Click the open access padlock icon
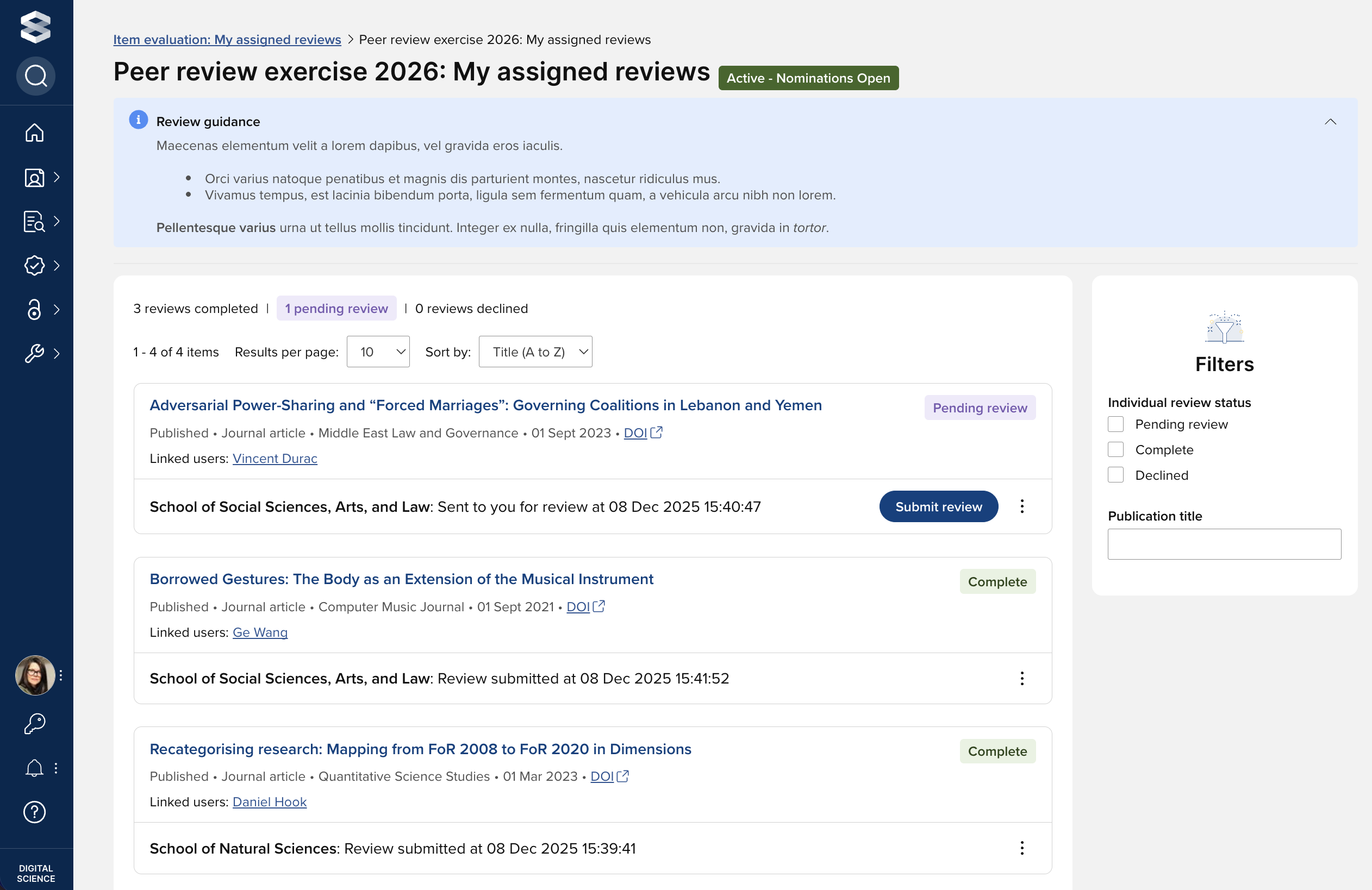This screenshot has width=1372, height=890. point(35,309)
